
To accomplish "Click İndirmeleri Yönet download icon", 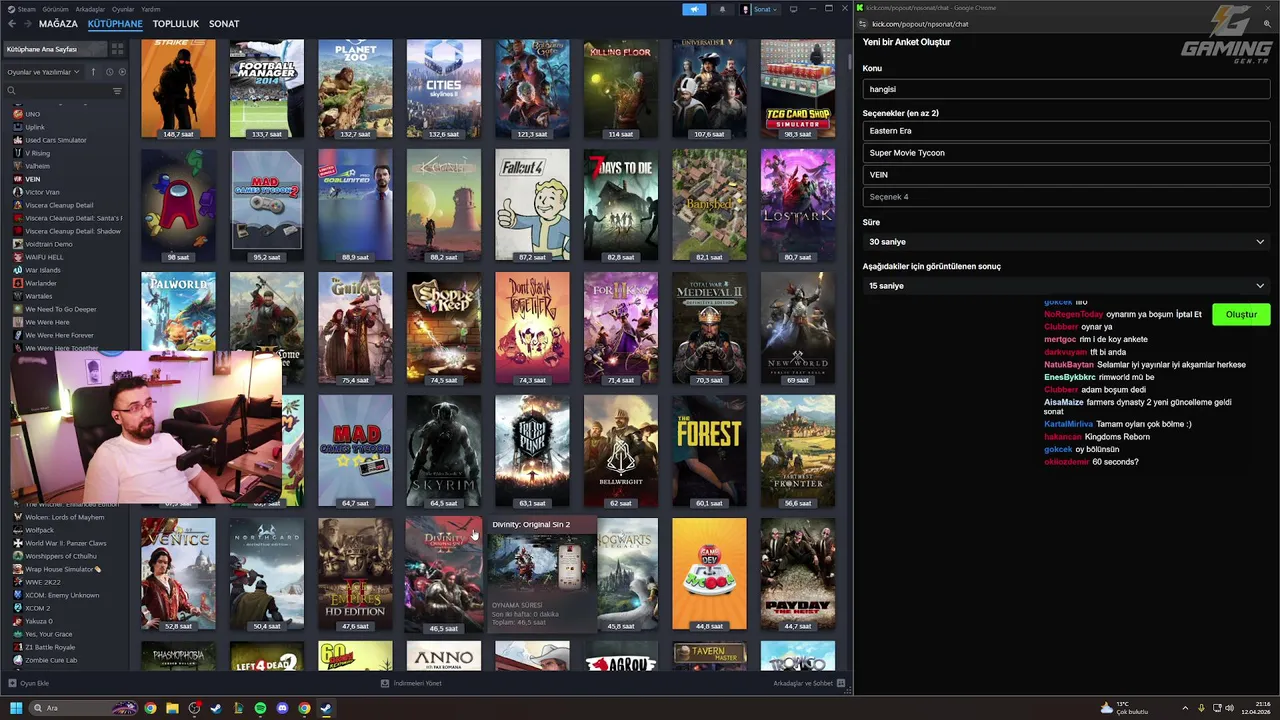I will [x=385, y=683].
